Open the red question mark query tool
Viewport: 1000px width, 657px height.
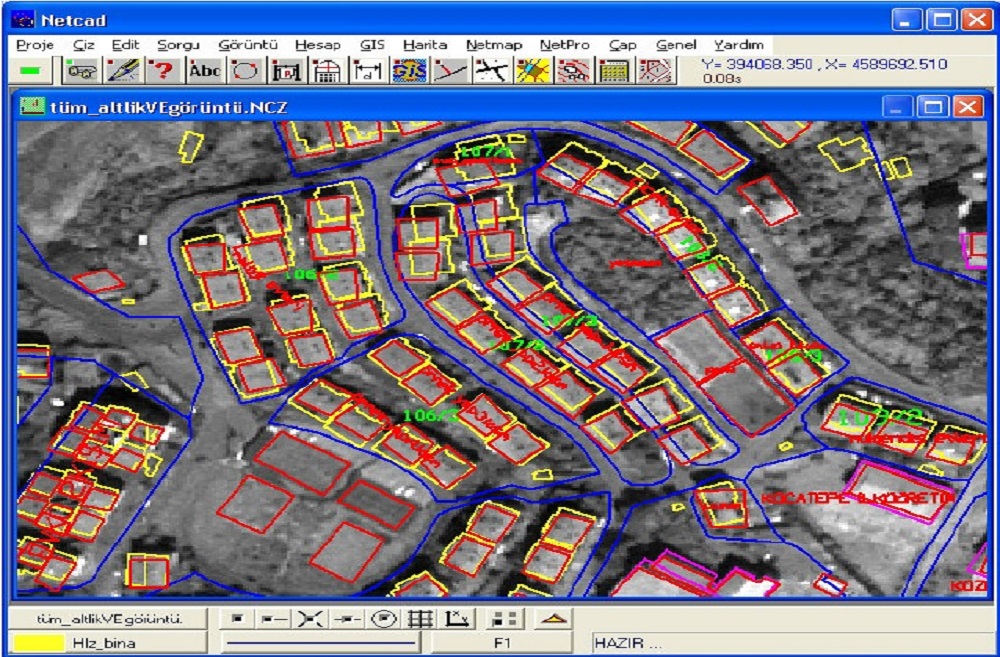(163, 71)
